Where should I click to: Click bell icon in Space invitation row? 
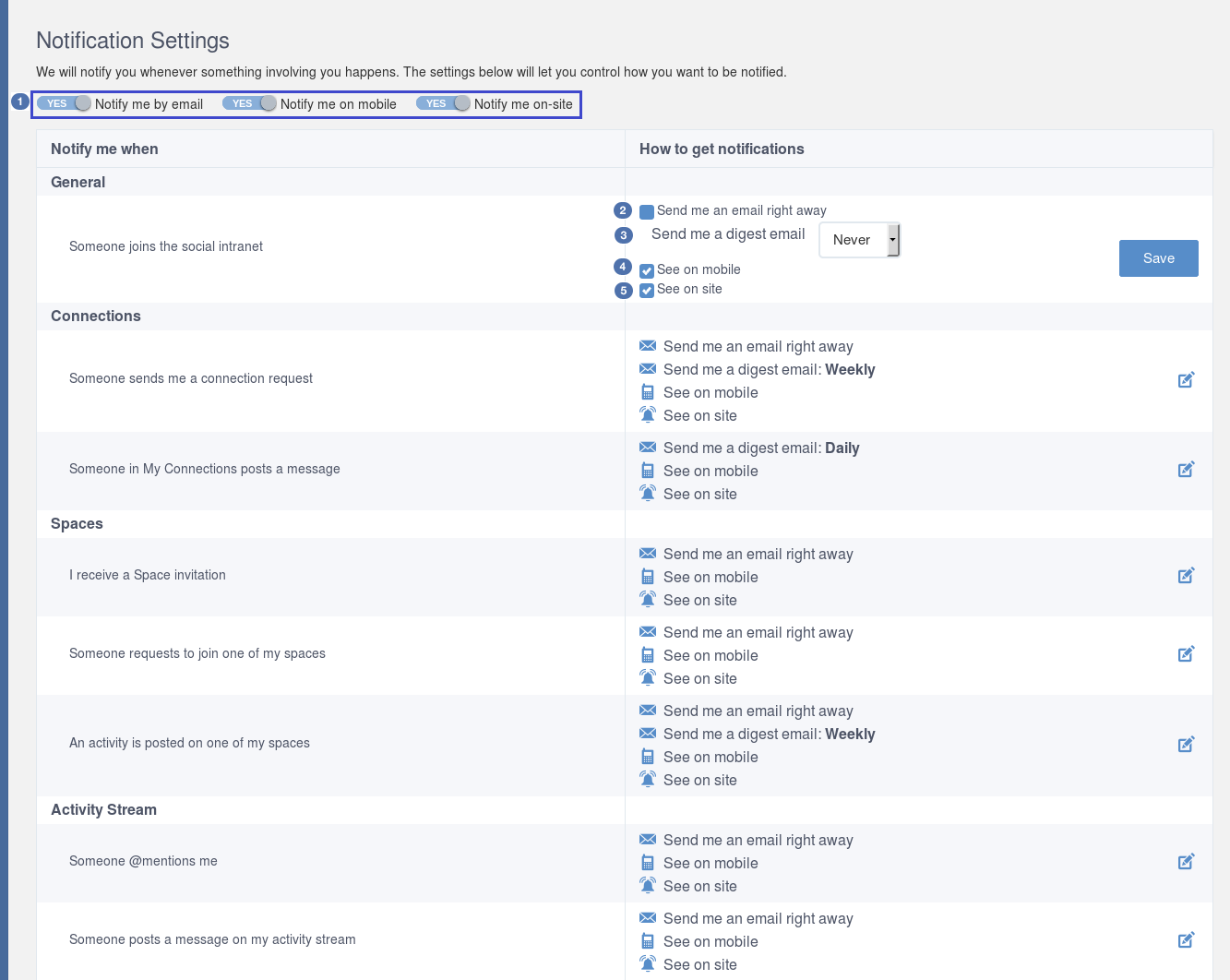pyautogui.click(x=648, y=599)
